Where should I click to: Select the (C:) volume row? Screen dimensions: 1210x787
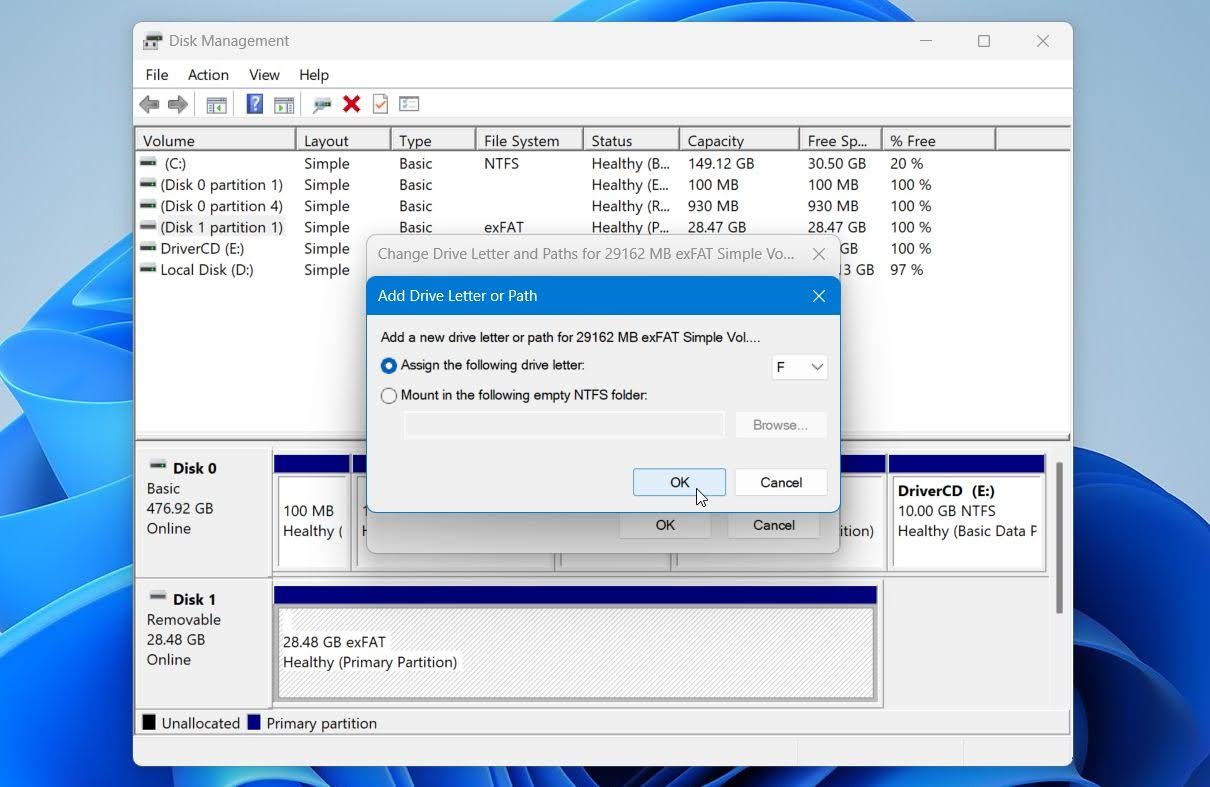[602, 164]
